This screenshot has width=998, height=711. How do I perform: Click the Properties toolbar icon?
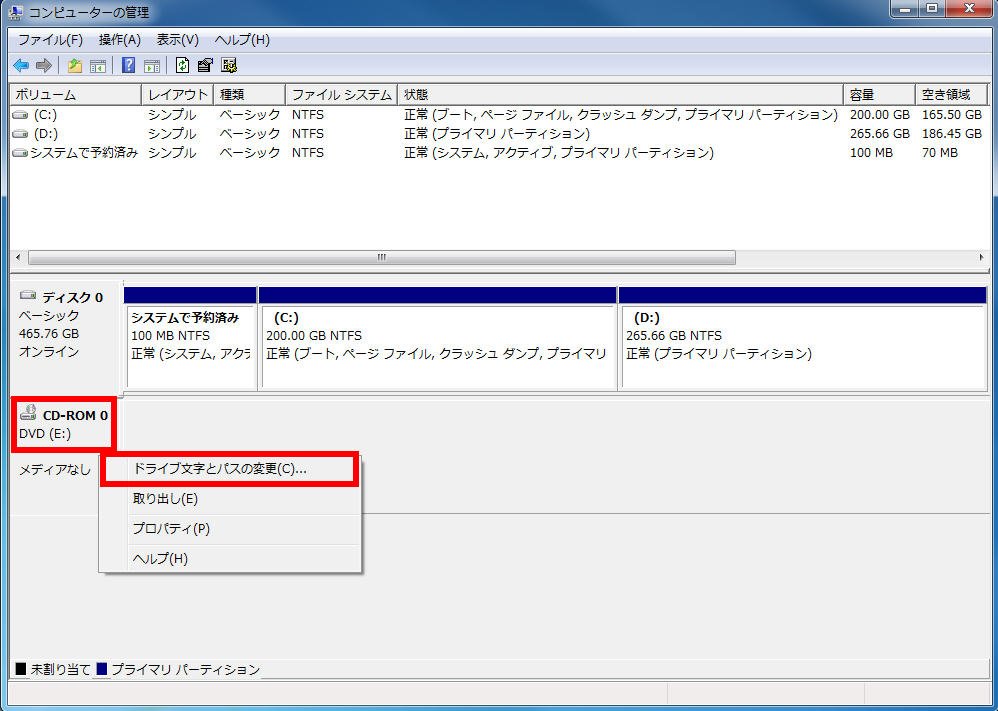[x=205, y=65]
